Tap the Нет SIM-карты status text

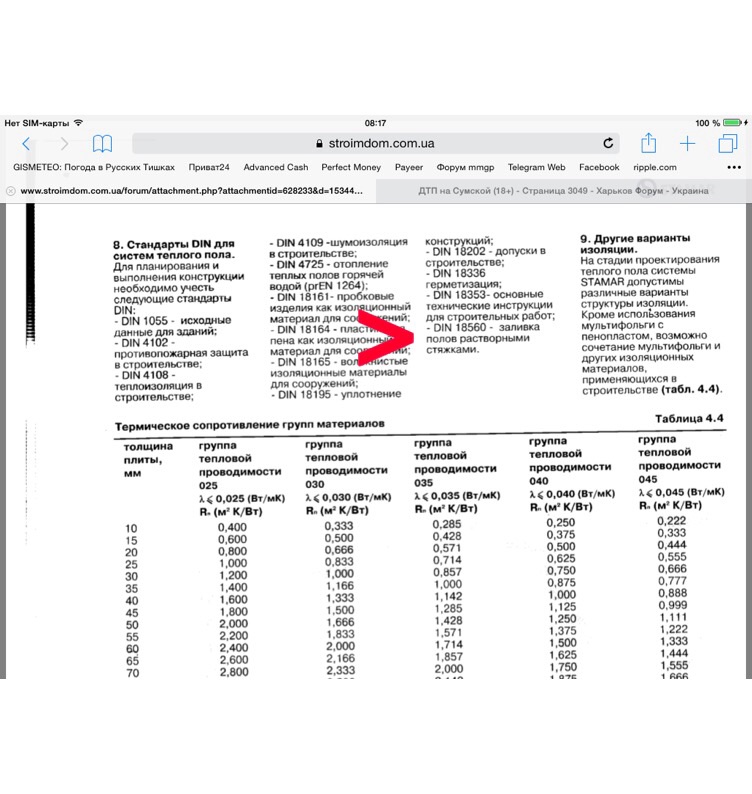[36, 123]
